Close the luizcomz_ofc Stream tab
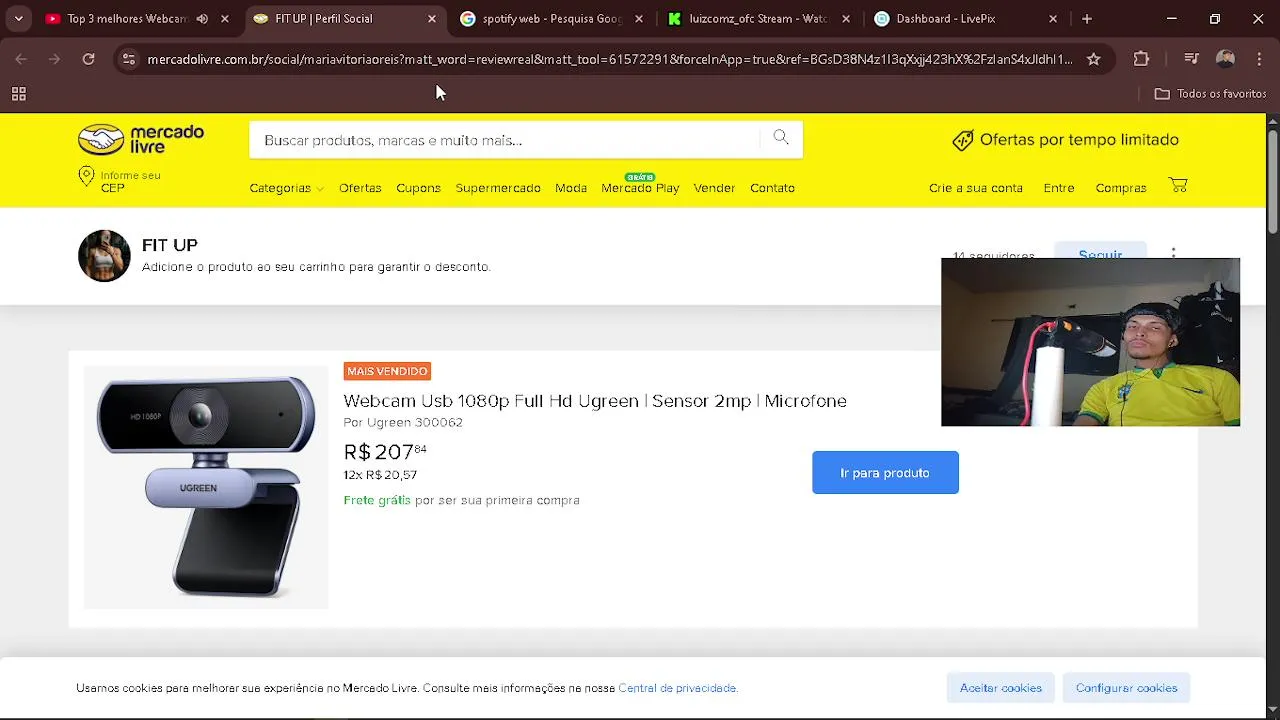 846,18
